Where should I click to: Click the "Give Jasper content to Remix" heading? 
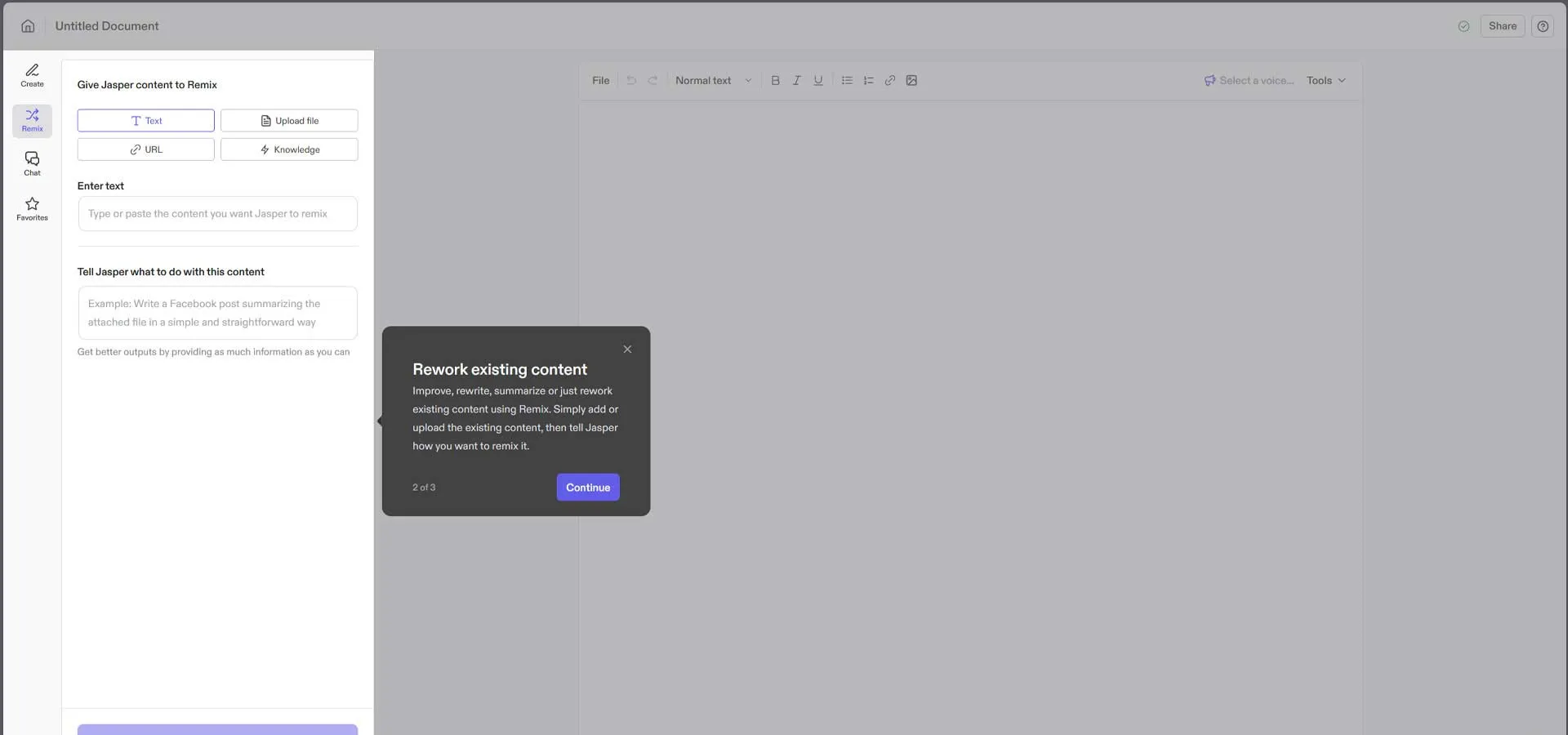click(x=147, y=85)
